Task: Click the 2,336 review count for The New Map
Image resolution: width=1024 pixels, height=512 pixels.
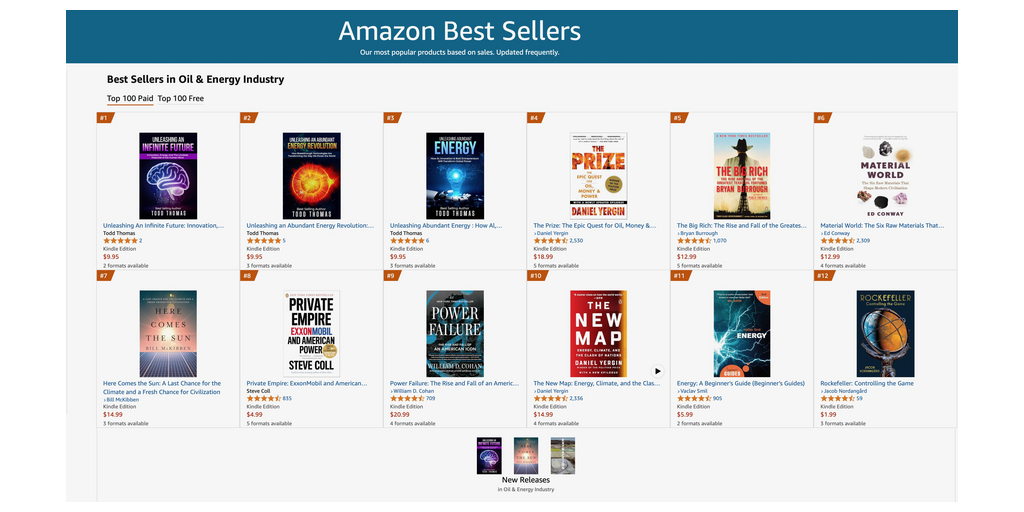Action: (x=576, y=398)
